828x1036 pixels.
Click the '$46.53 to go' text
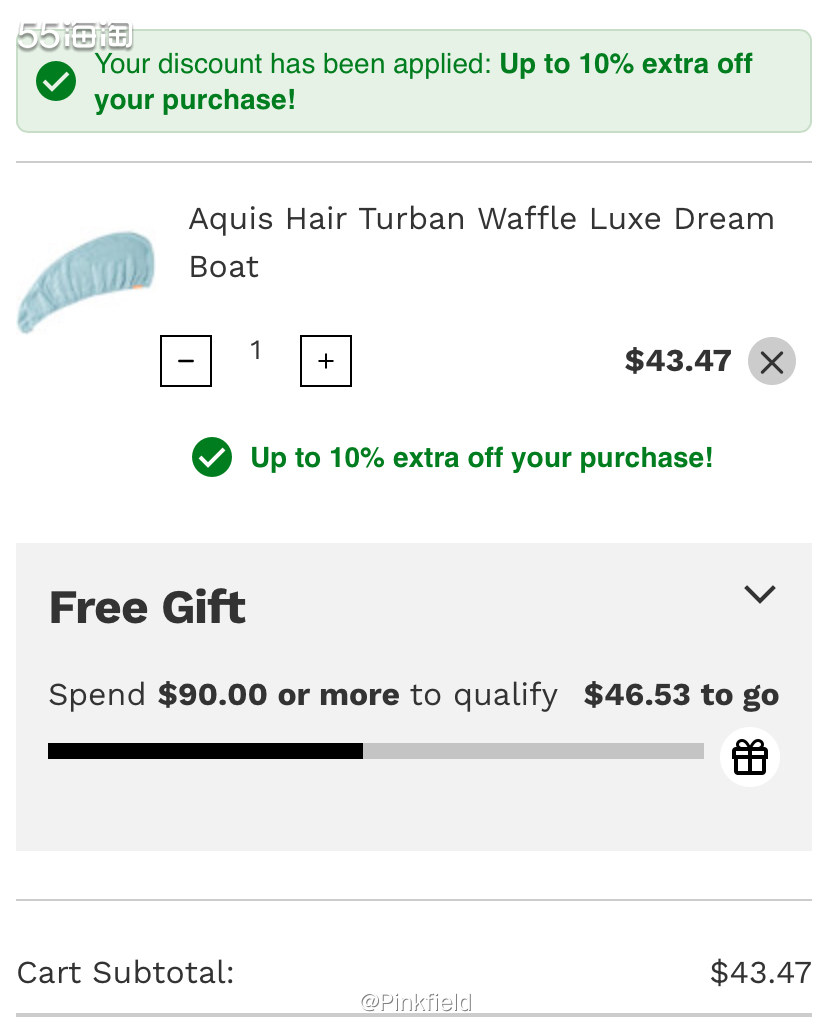coord(681,695)
